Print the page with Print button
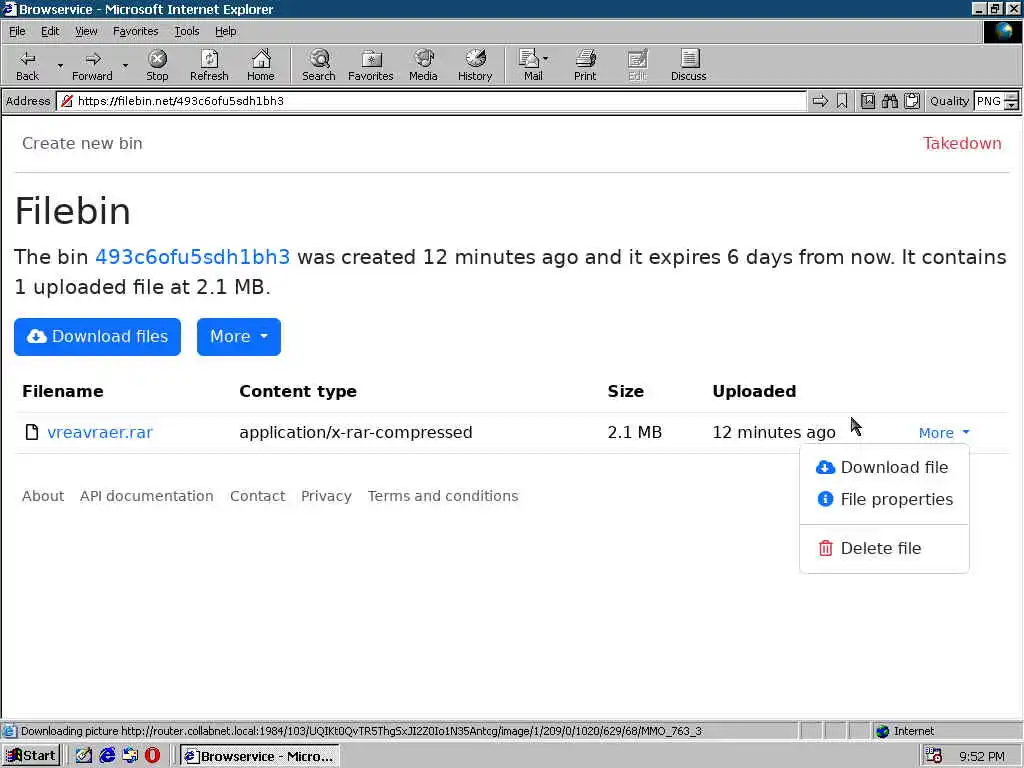This screenshot has width=1024, height=768. 585,65
